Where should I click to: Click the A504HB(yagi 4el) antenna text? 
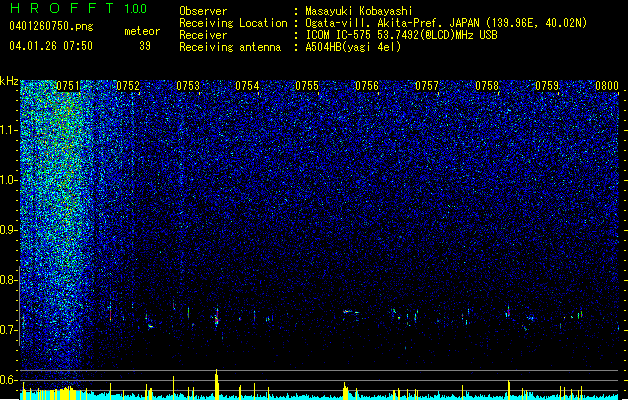(353, 47)
